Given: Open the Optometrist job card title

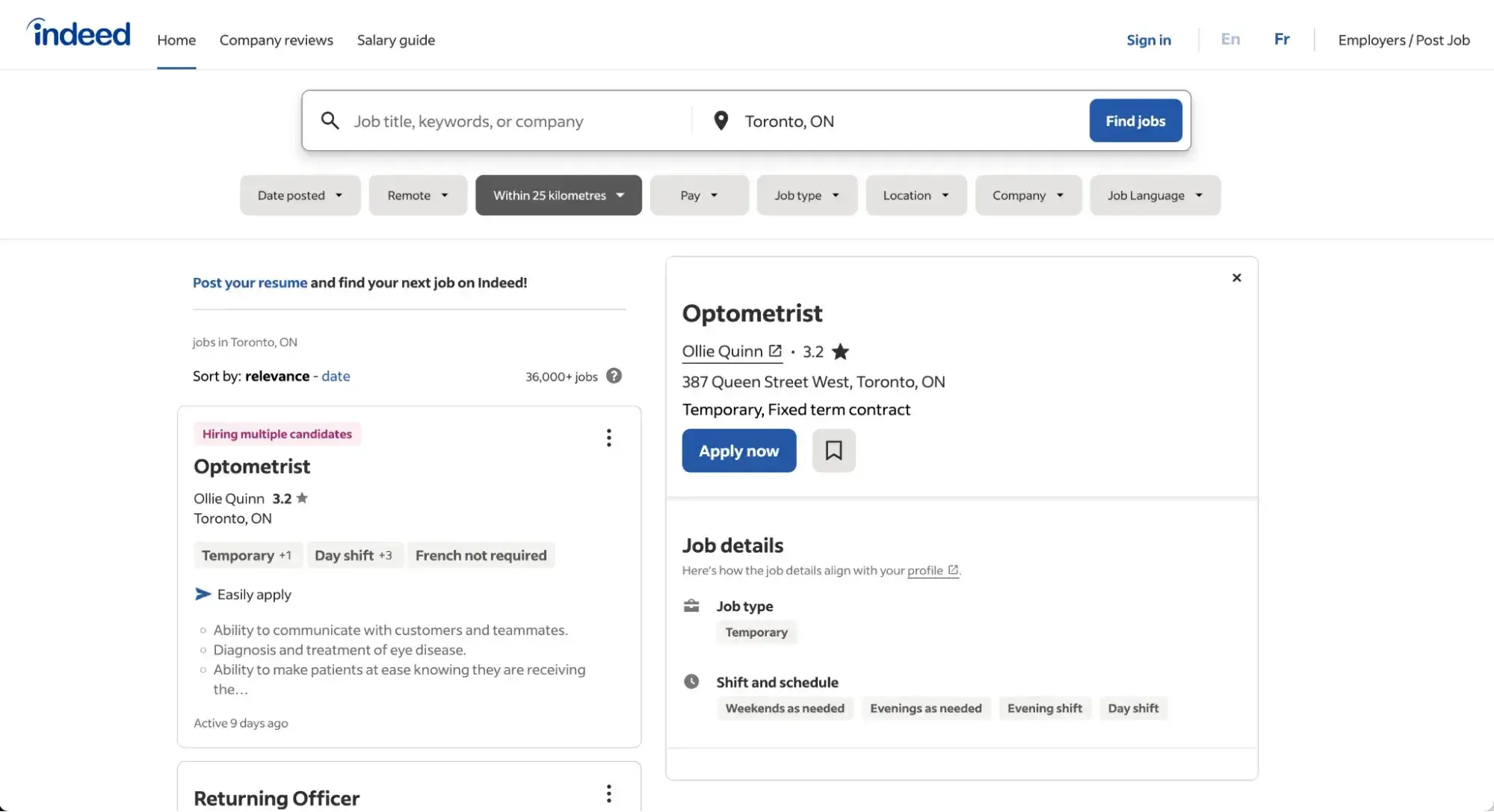Looking at the screenshot, I should (x=252, y=466).
